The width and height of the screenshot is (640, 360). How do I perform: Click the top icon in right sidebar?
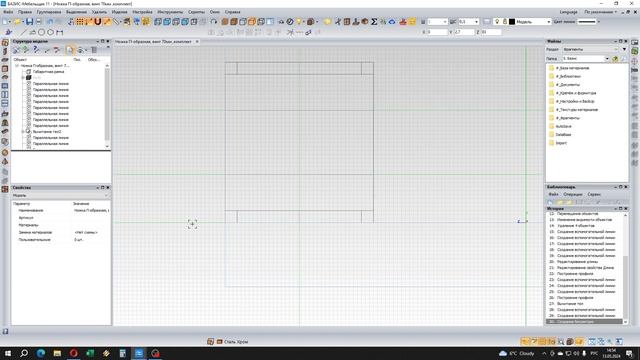[635, 42]
